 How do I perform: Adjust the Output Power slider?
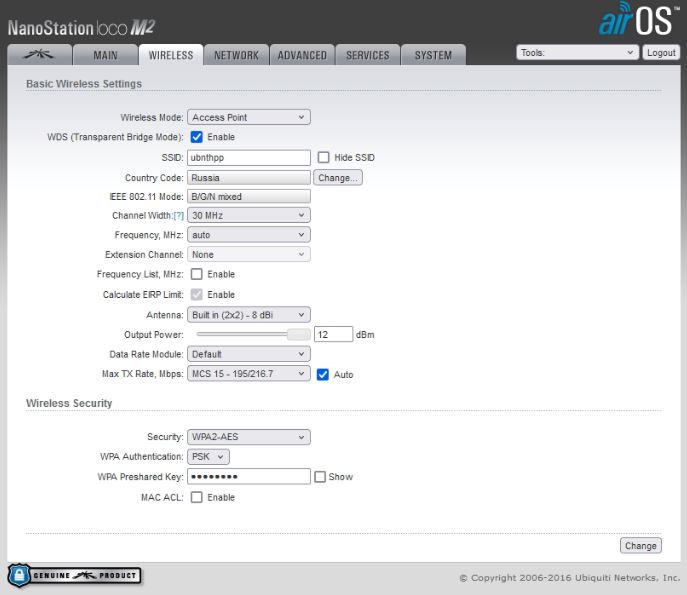coord(298,334)
